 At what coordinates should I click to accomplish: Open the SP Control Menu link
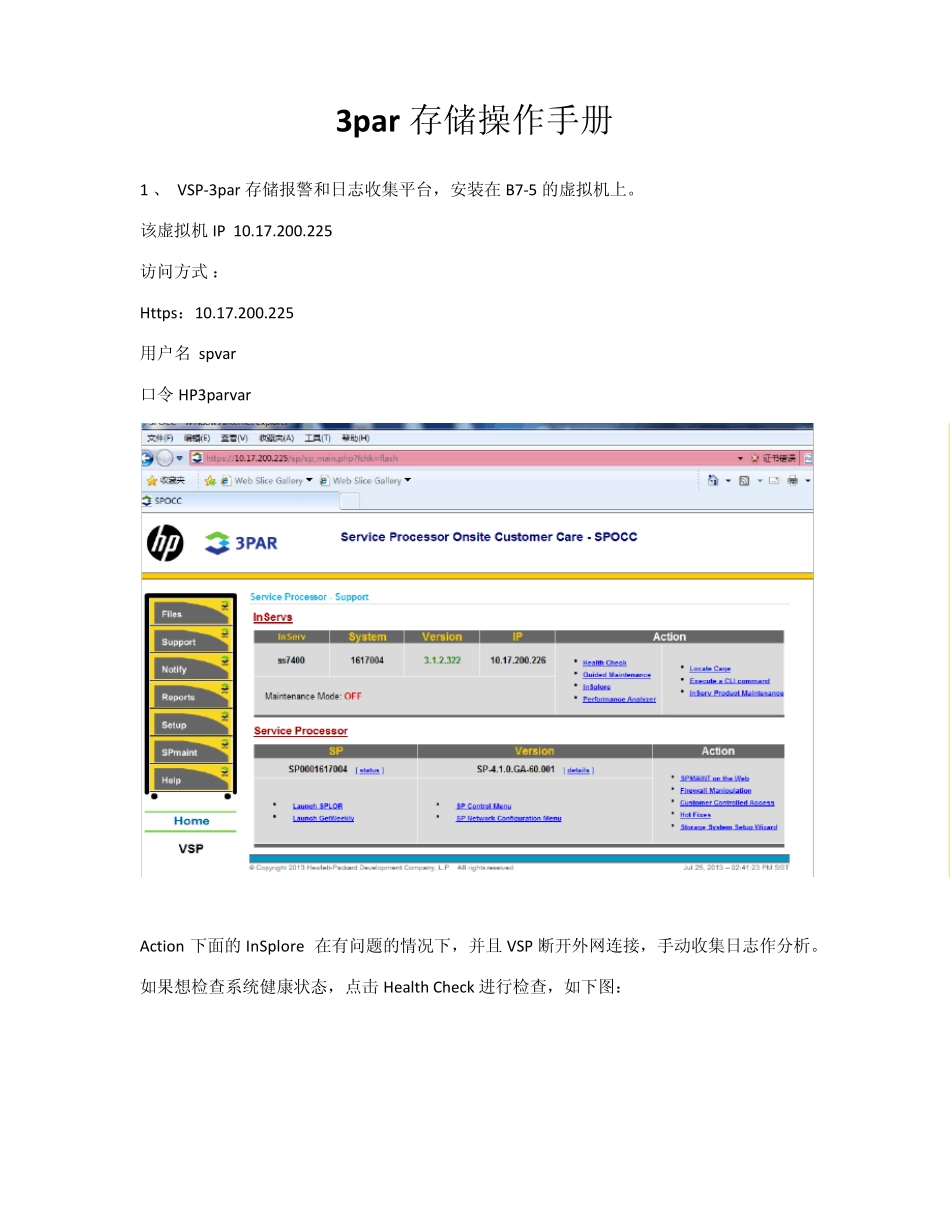484,806
